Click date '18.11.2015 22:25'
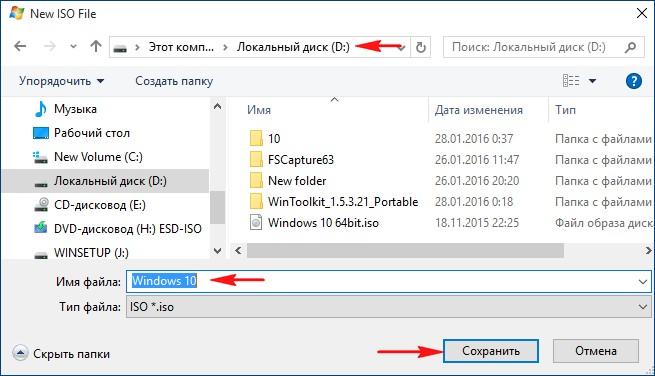The height and width of the screenshot is (376, 655). (477, 223)
